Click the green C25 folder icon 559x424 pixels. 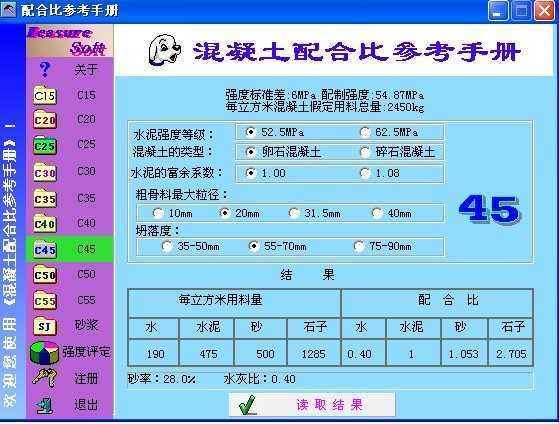45,146
